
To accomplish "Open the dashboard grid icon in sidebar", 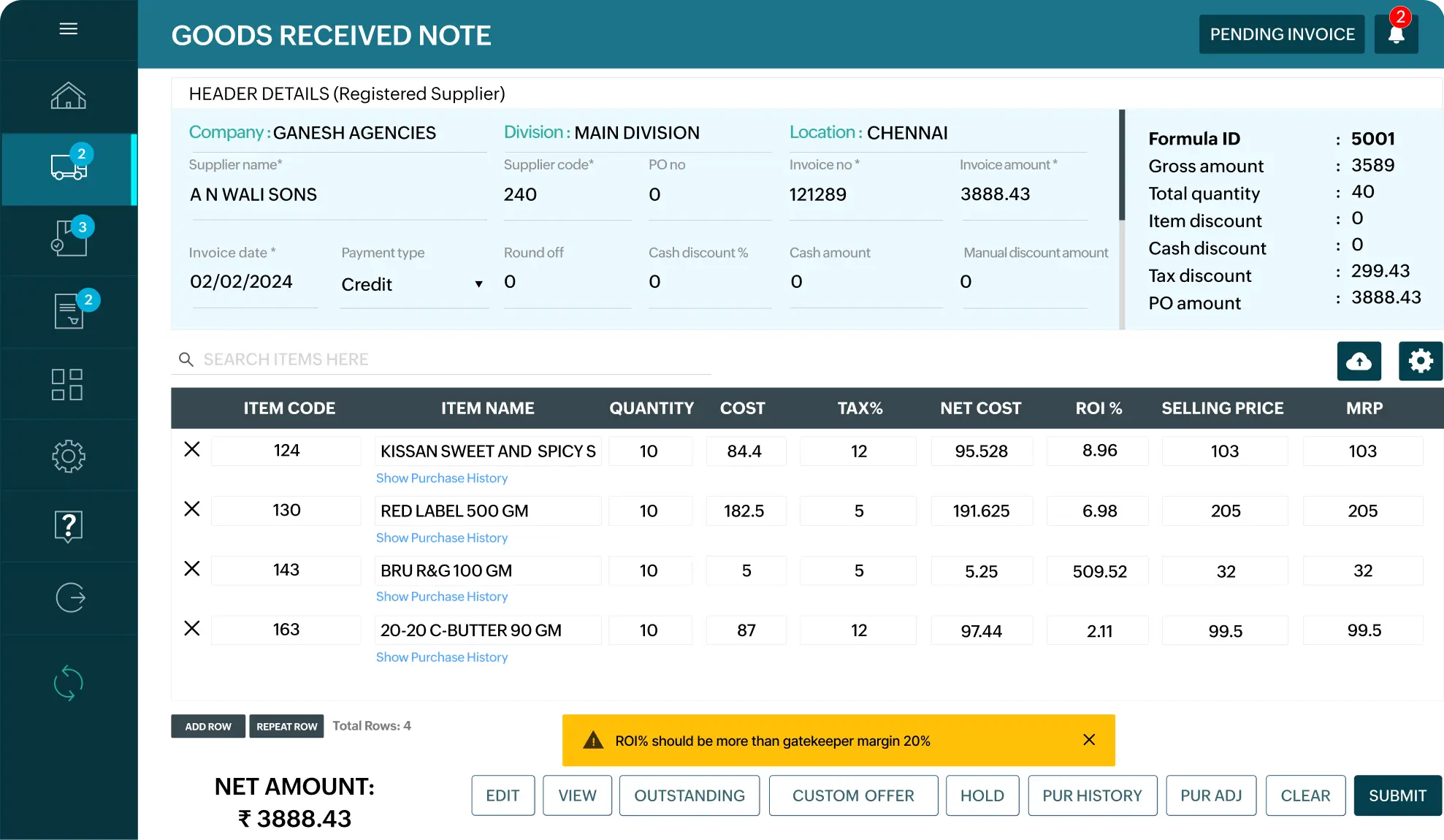I will click(68, 383).
